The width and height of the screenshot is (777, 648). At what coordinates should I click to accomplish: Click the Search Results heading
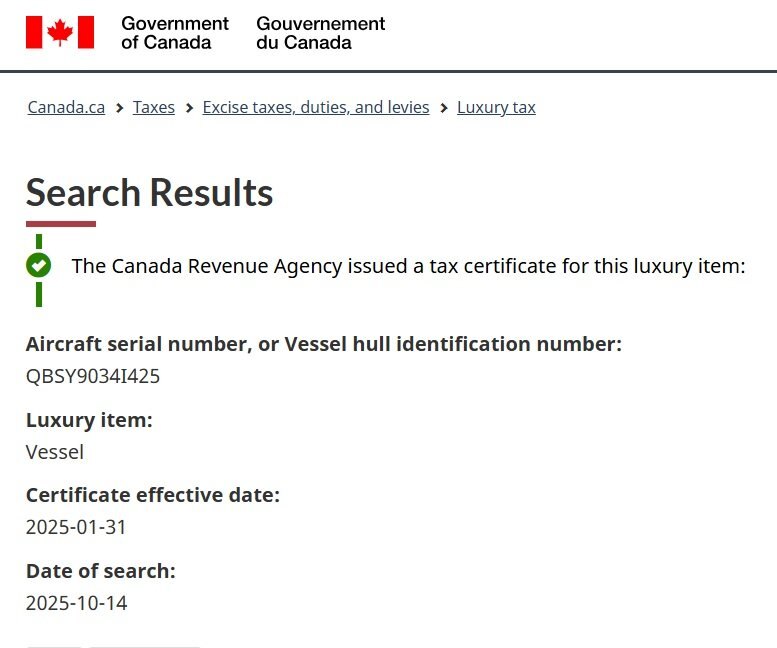click(149, 192)
